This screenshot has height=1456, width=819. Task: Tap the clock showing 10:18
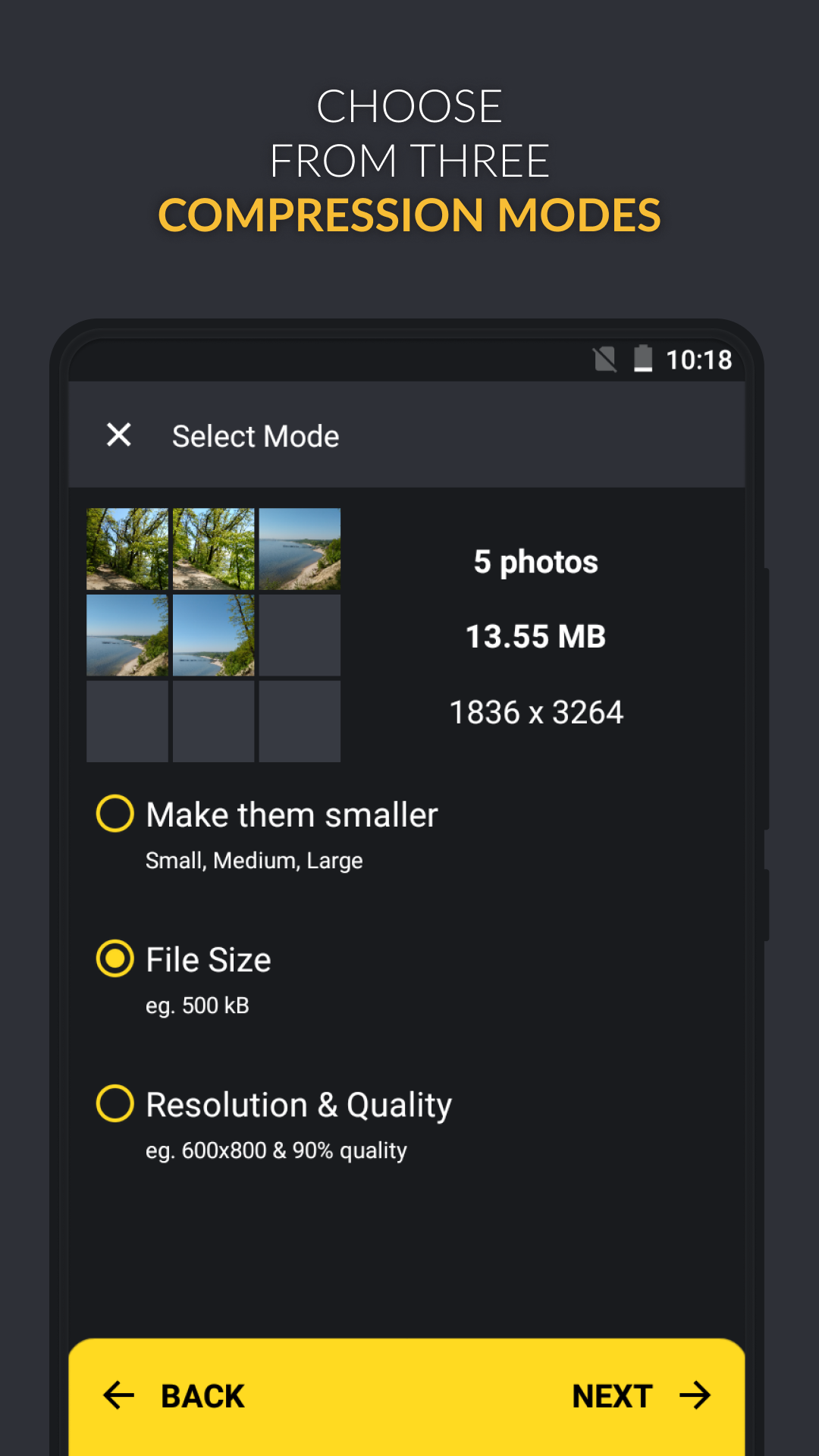698,359
